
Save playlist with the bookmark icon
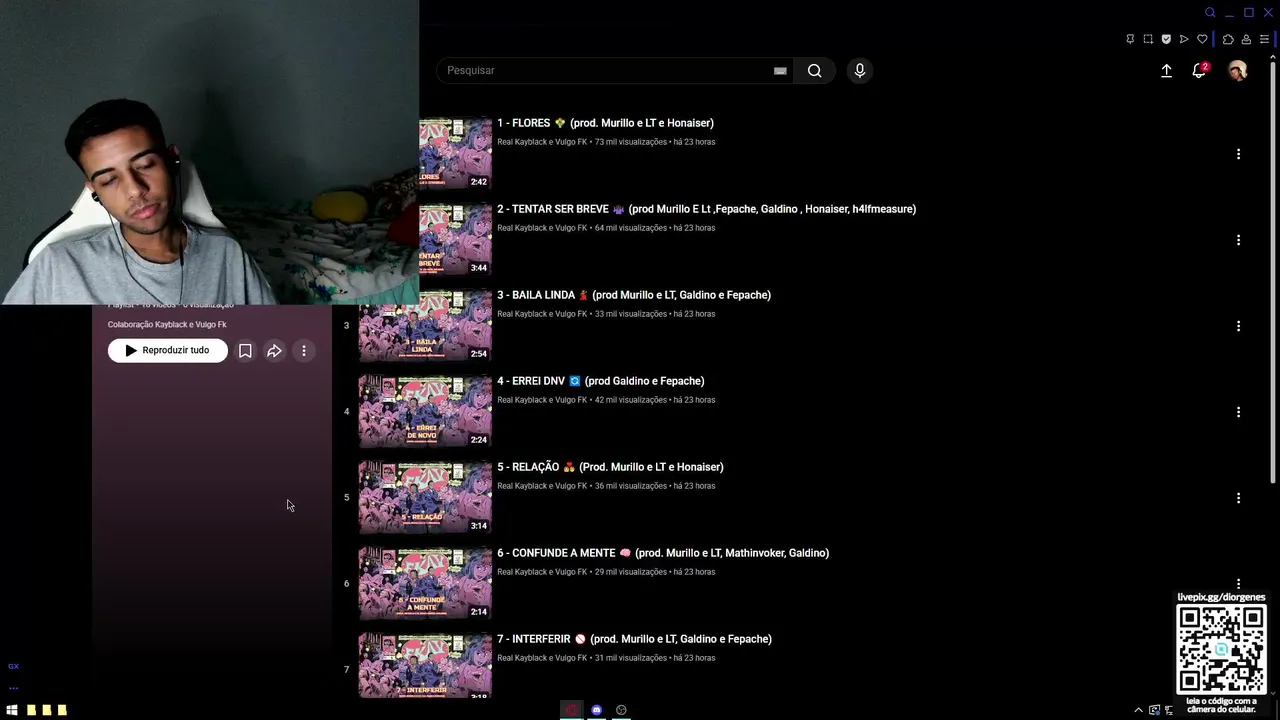pyautogui.click(x=245, y=351)
